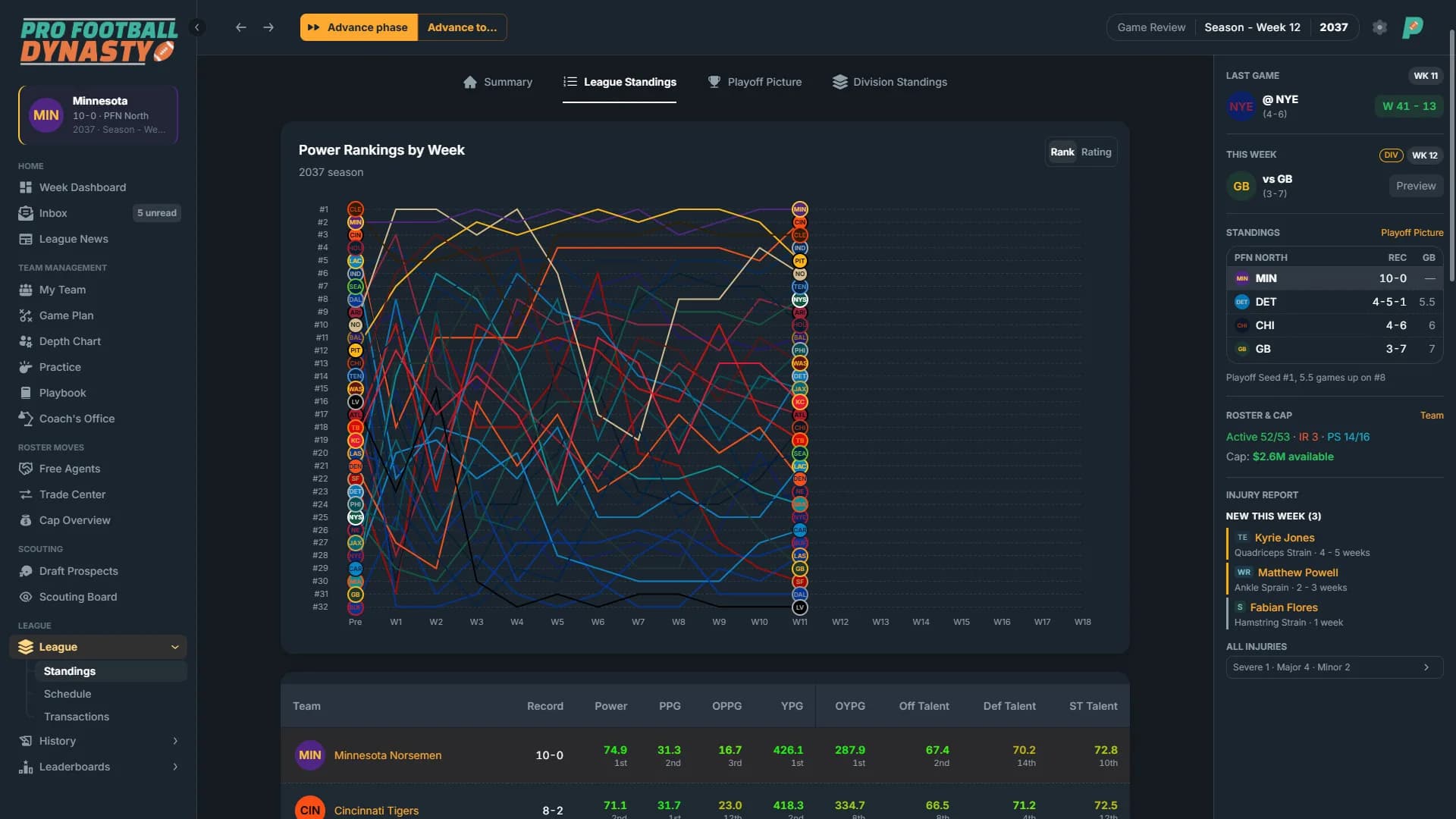The height and width of the screenshot is (819, 1456).
Task: Open the settings gear icon
Action: click(x=1379, y=27)
